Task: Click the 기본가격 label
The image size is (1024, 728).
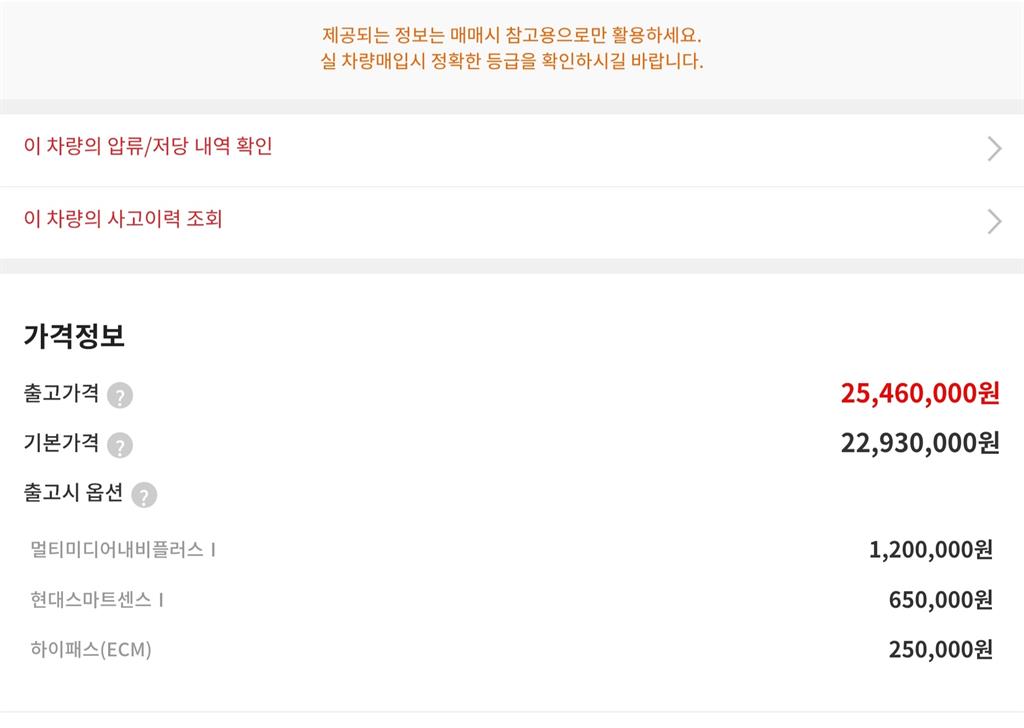Action: (61, 443)
